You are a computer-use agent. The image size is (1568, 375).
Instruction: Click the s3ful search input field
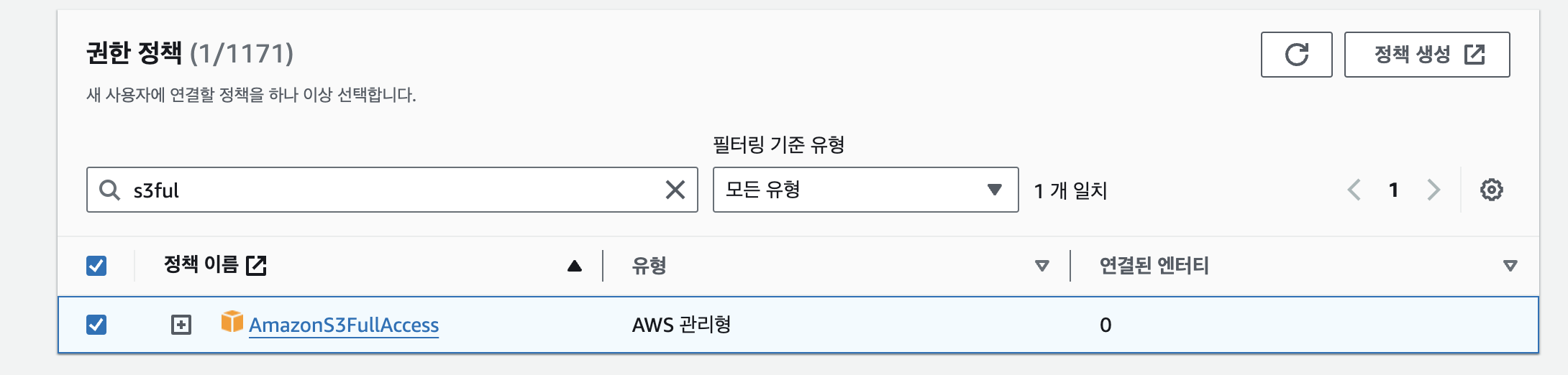pyautogui.click(x=388, y=190)
